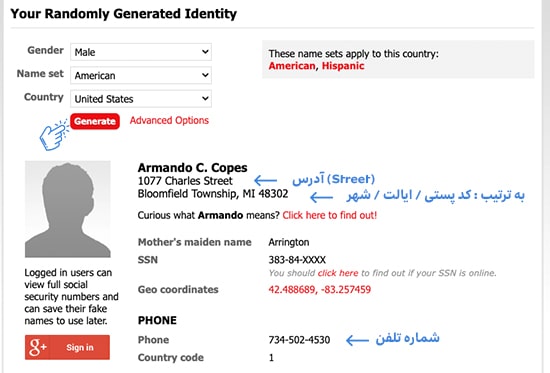Open the geo coordinates 42.488689, -83.257459 link
Screen dimensions: 550x373
point(320,289)
